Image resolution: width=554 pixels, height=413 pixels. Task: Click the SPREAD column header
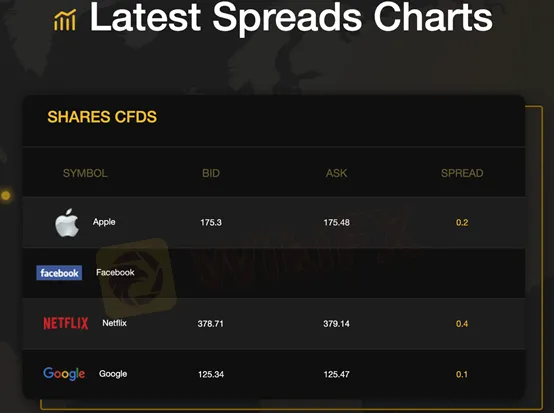[x=462, y=173]
